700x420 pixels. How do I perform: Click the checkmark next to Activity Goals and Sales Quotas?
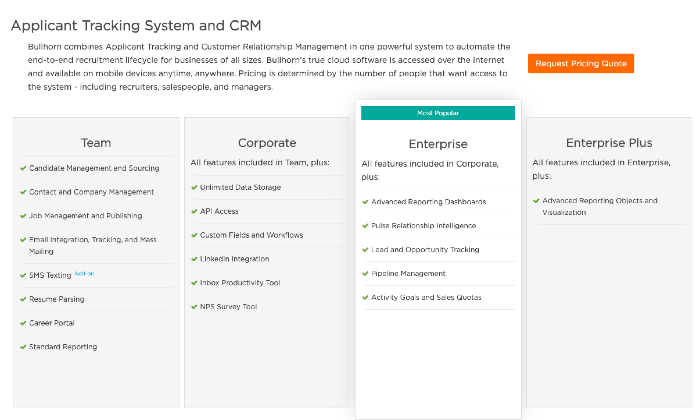click(365, 297)
